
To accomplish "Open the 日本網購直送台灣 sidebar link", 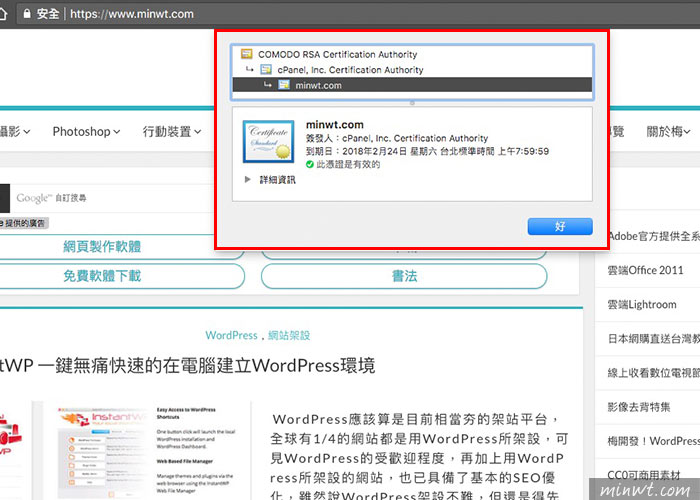I will pyautogui.click(x=654, y=339).
